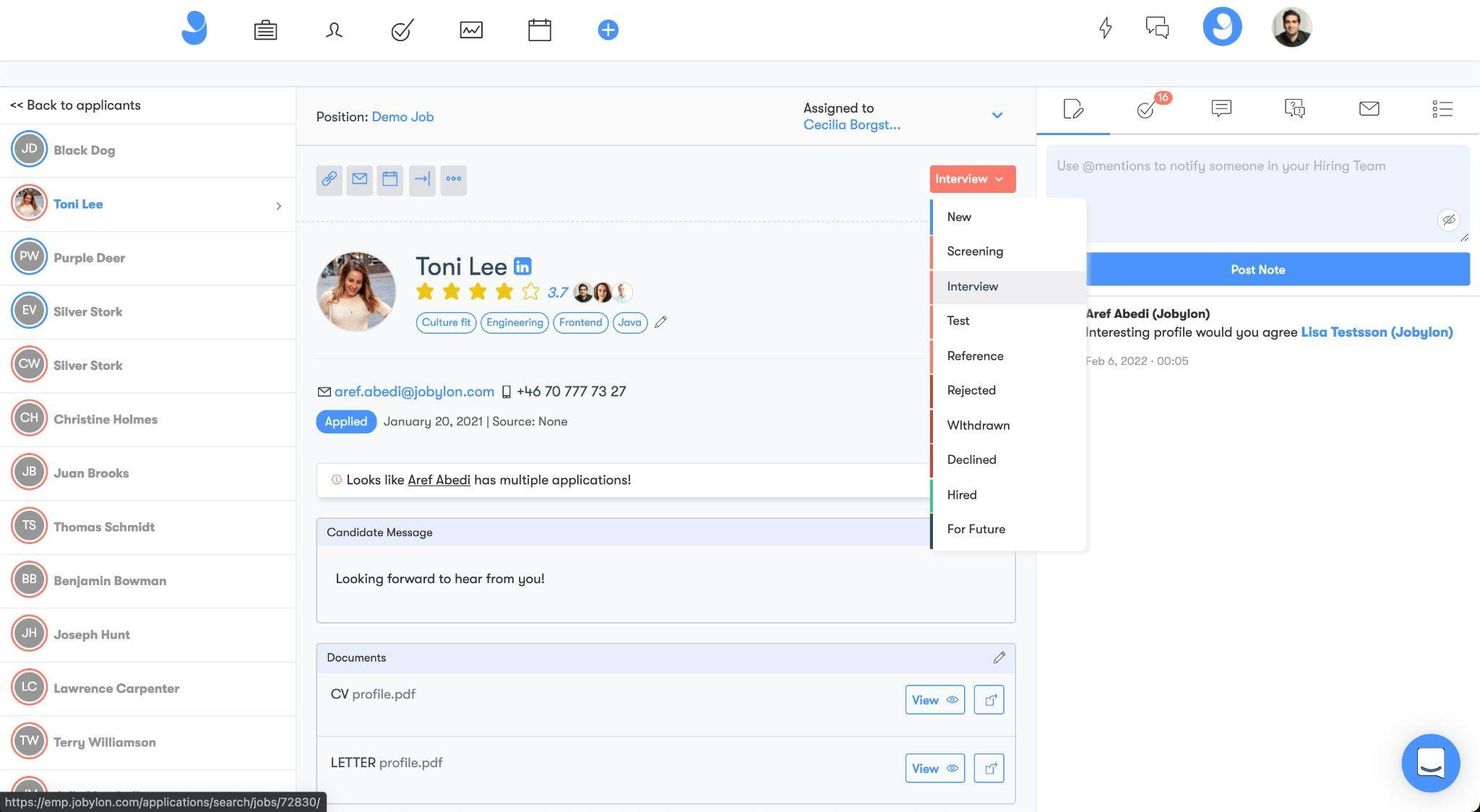
Task: Select Interview status option
Action: click(1008, 286)
